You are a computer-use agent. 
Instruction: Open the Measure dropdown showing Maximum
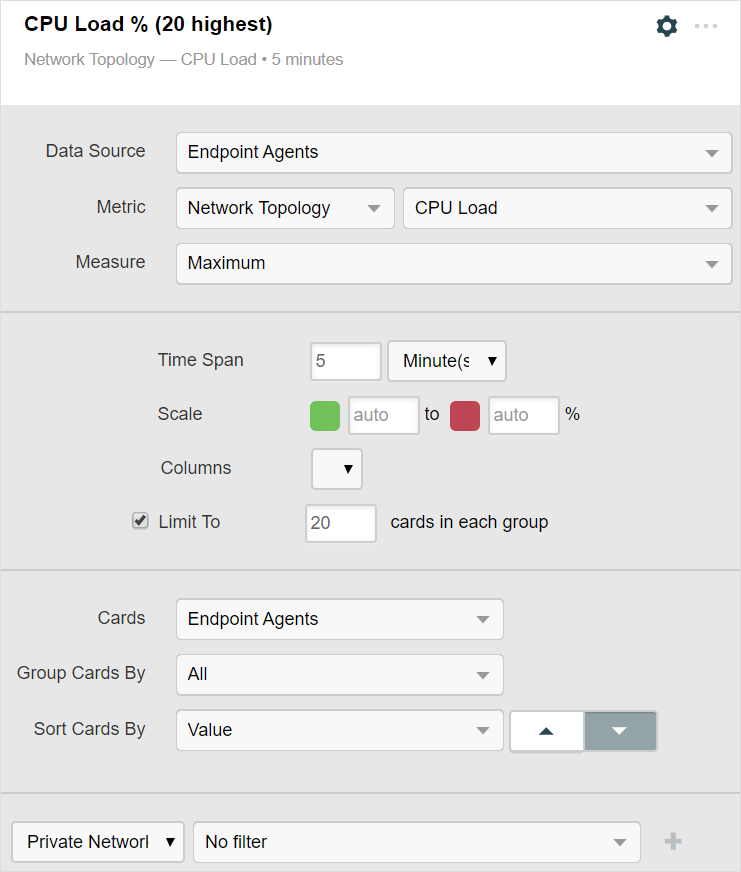coord(453,264)
